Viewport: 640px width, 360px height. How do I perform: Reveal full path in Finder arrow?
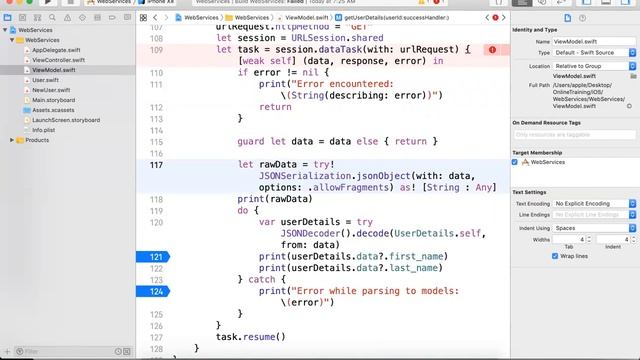click(629, 106)
